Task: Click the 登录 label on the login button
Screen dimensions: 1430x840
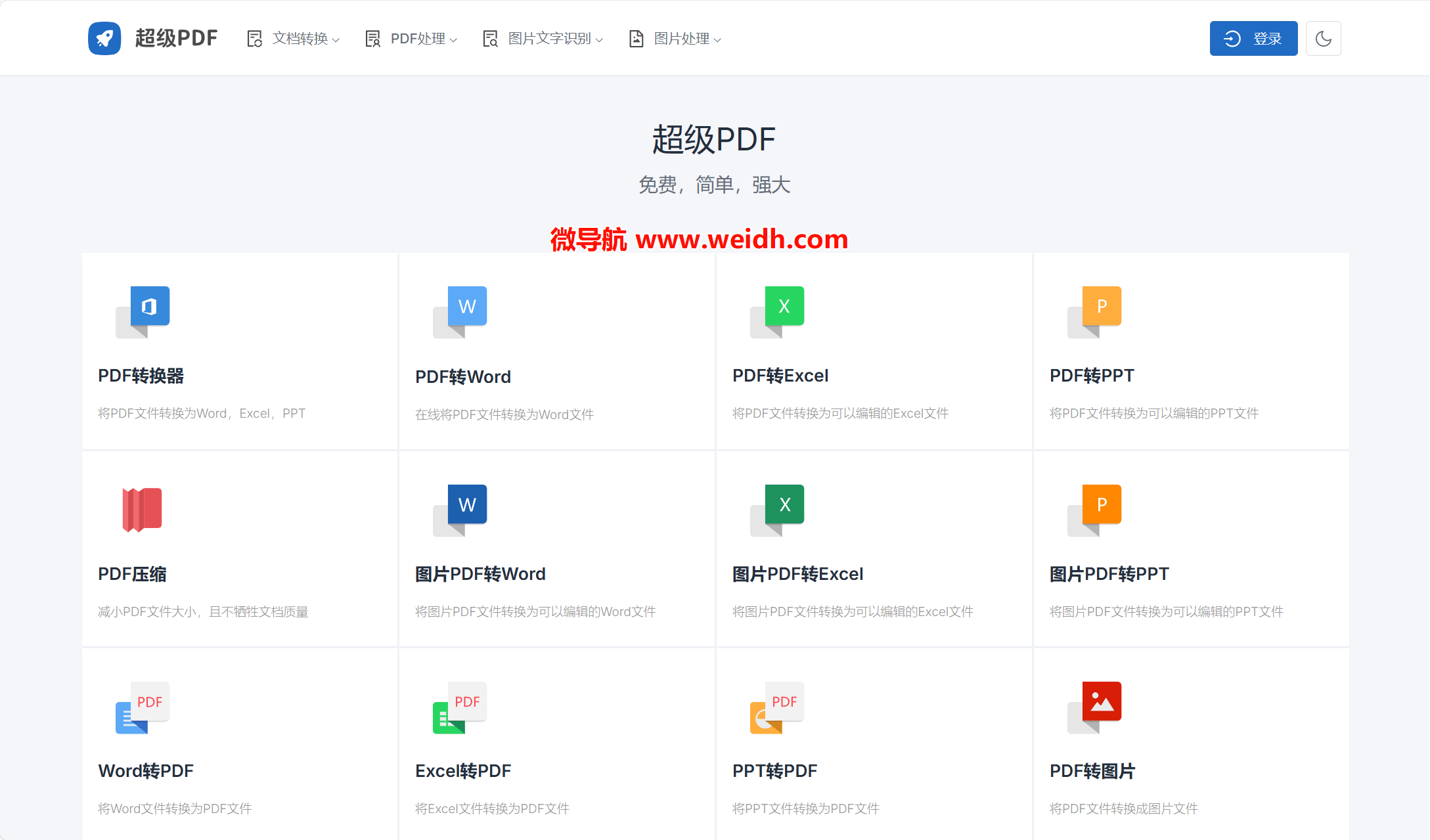Action: tap(1268, 39)
